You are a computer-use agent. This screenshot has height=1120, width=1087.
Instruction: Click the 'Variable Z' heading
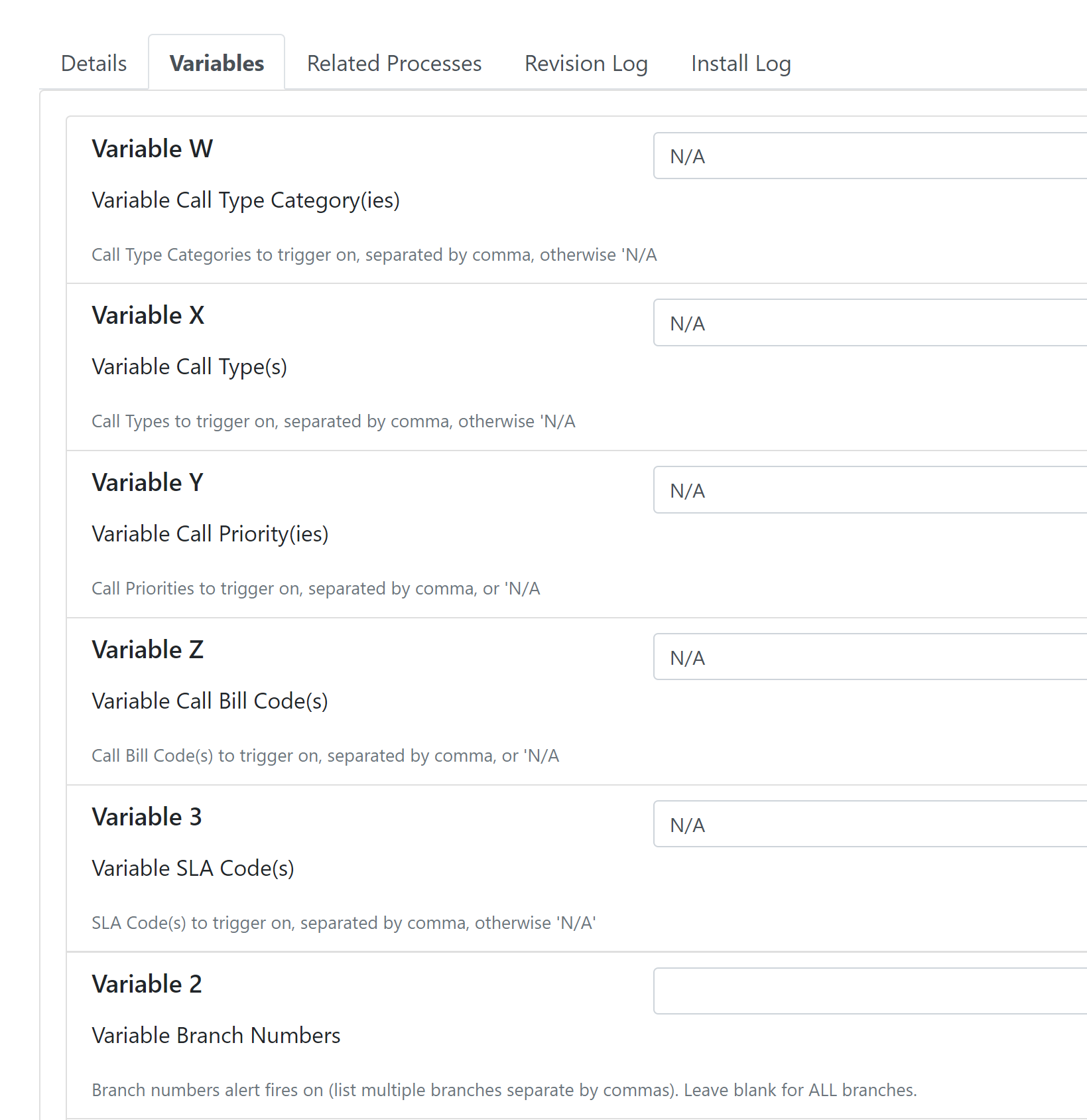point(148,650)
